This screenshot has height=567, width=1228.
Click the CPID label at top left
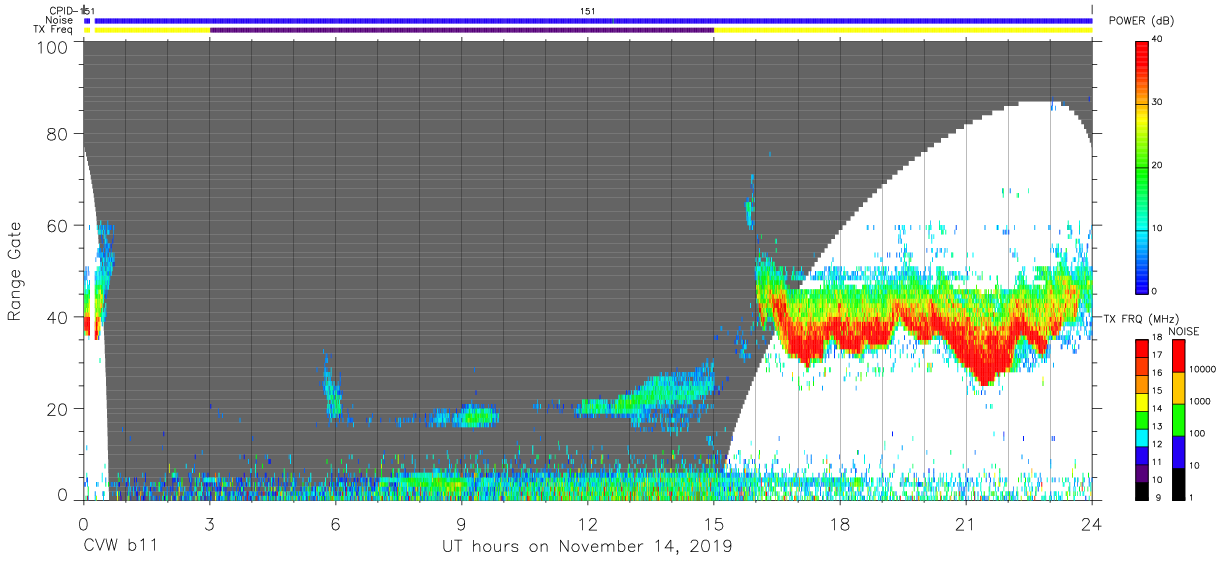click(64, 11)
